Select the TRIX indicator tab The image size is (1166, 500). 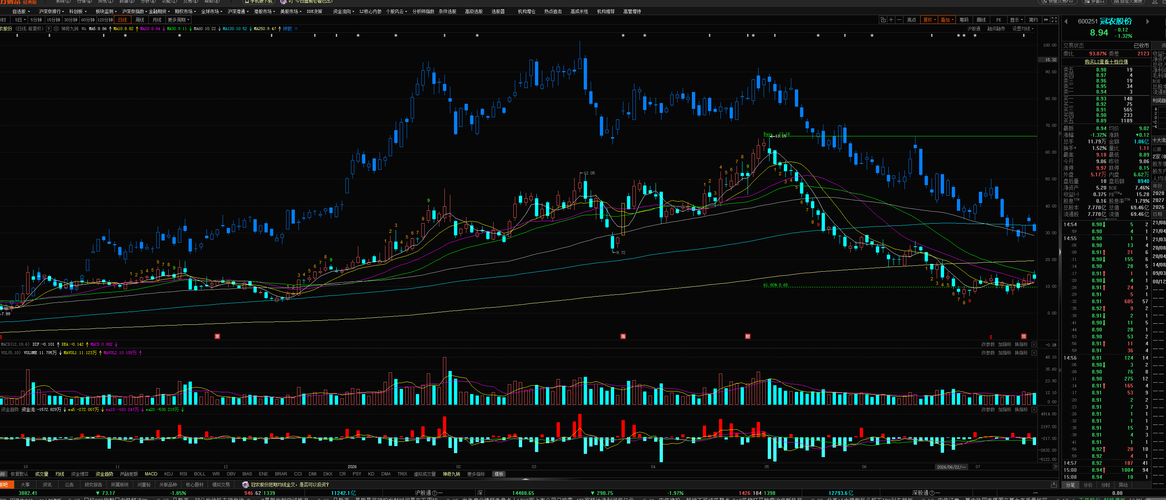[402, 474]
